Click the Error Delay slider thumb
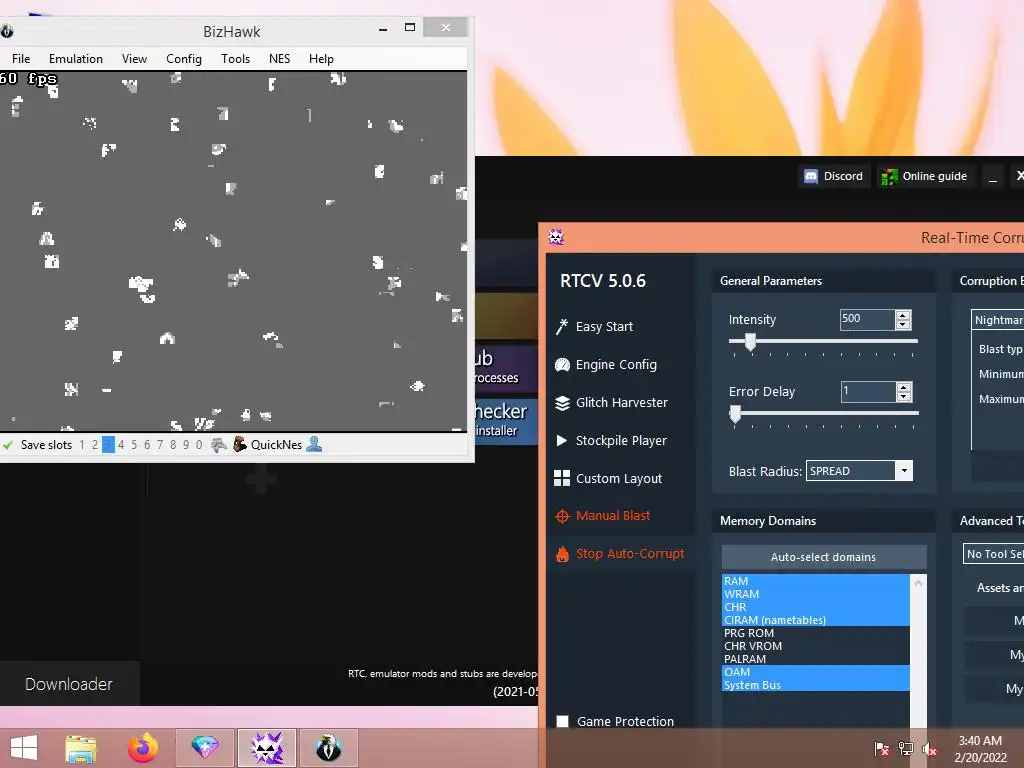 tap(735, 413)
